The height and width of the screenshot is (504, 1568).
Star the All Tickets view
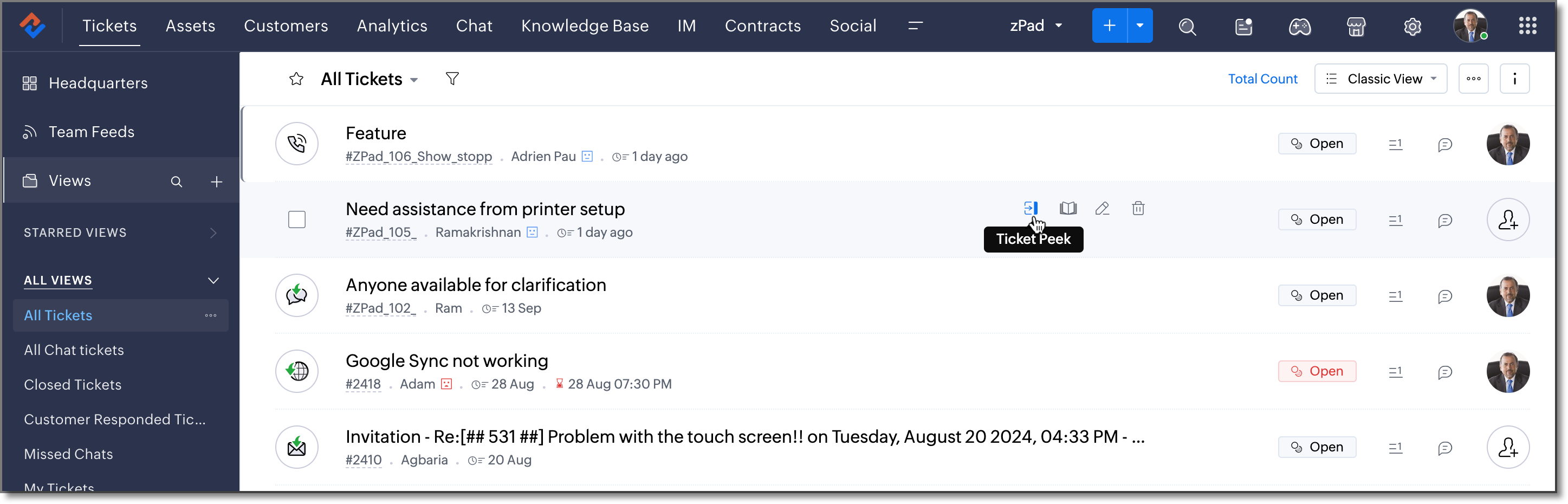[x=296, y=79]
